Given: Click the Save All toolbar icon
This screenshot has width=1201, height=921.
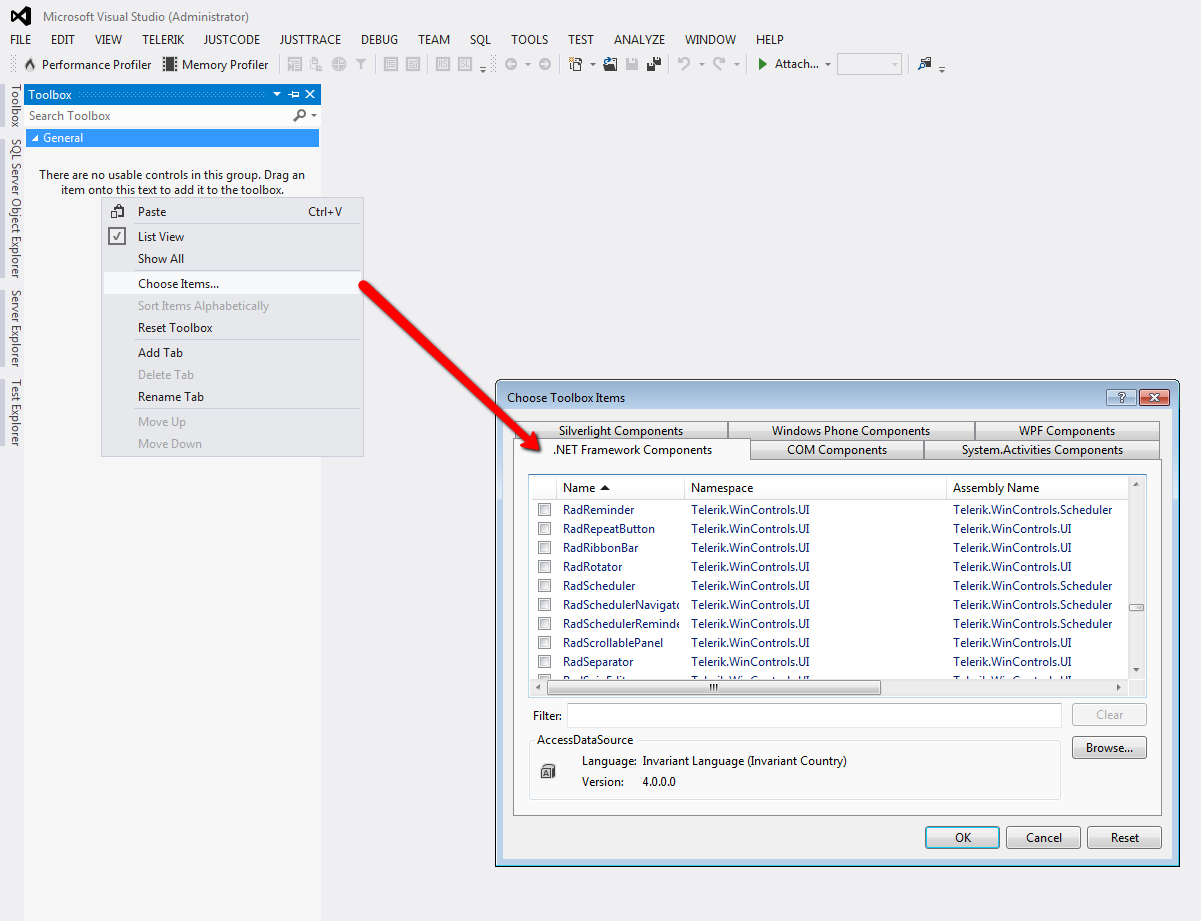Looking at the screenshot, I should 655,63.
